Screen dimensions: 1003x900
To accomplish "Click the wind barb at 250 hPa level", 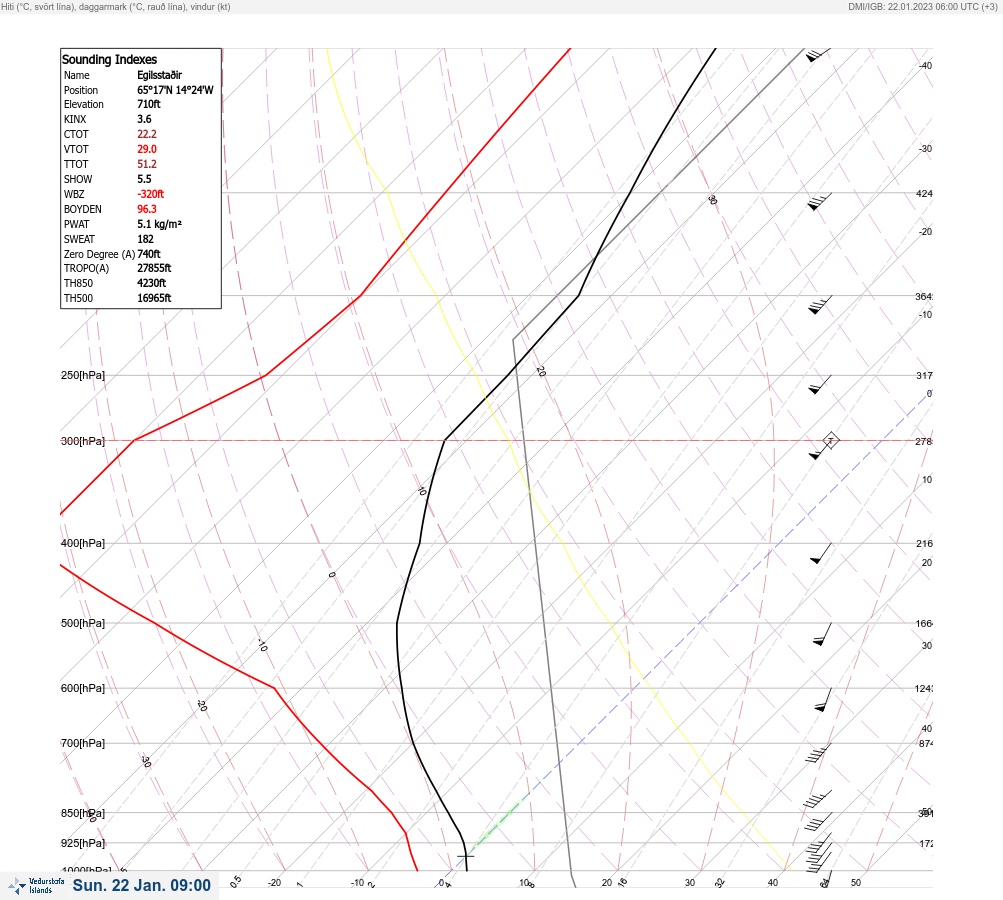I will (x=820, y=384).
